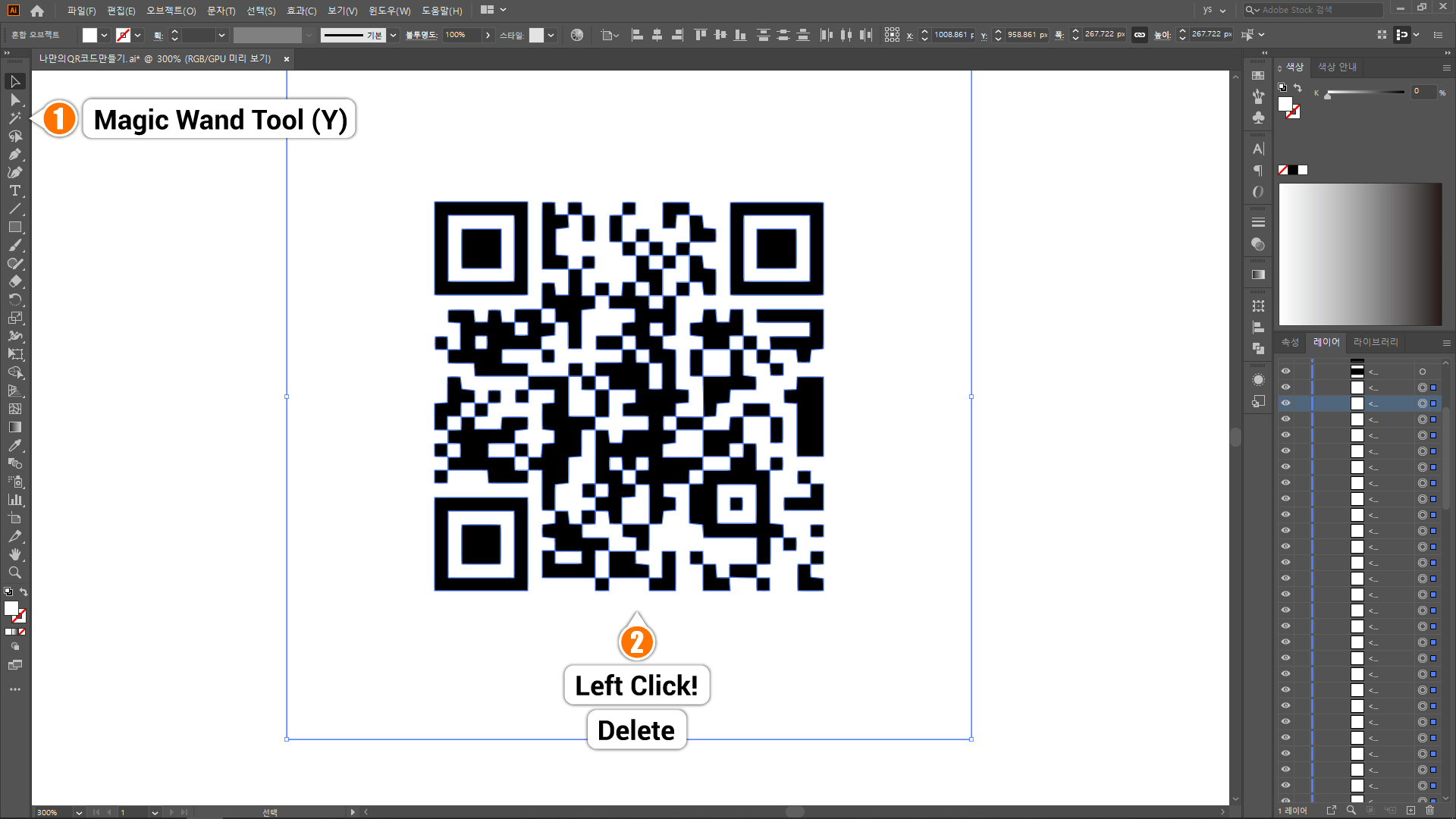Select the Pen tool

point(15,155)
